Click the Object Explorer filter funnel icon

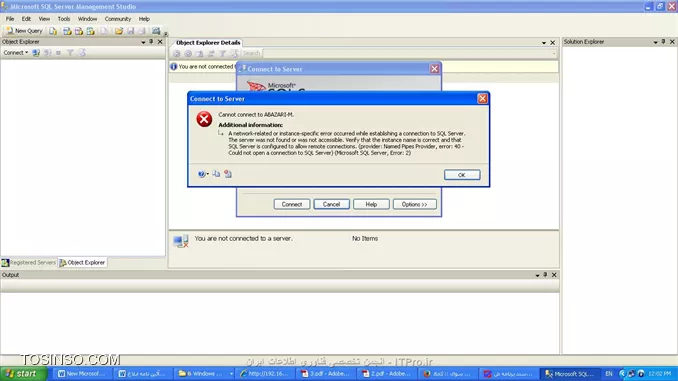tap(70, 53)
